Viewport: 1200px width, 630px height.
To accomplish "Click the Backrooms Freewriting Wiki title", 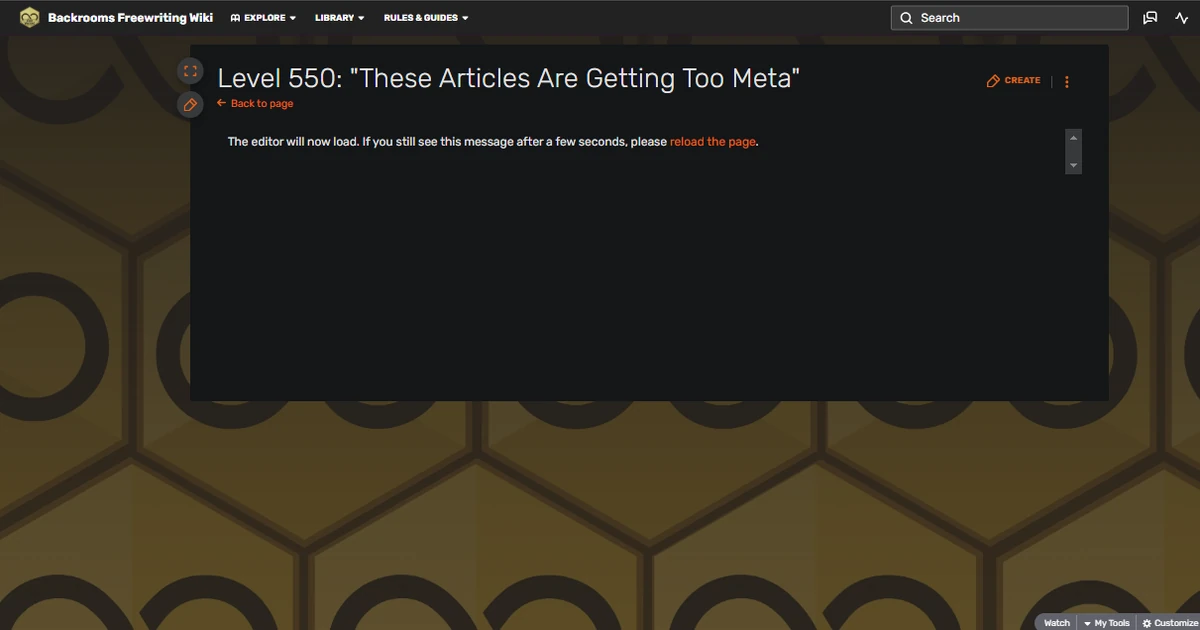I will pyautogui.click(x=131, y=17).
